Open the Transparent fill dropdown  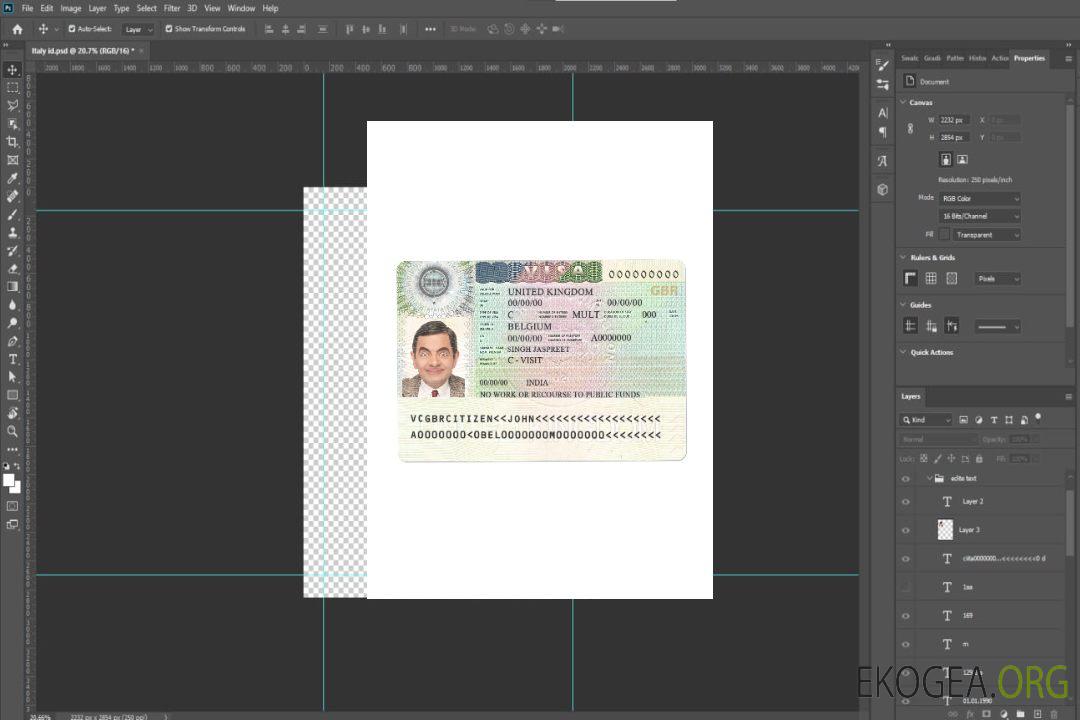(987, 235)
